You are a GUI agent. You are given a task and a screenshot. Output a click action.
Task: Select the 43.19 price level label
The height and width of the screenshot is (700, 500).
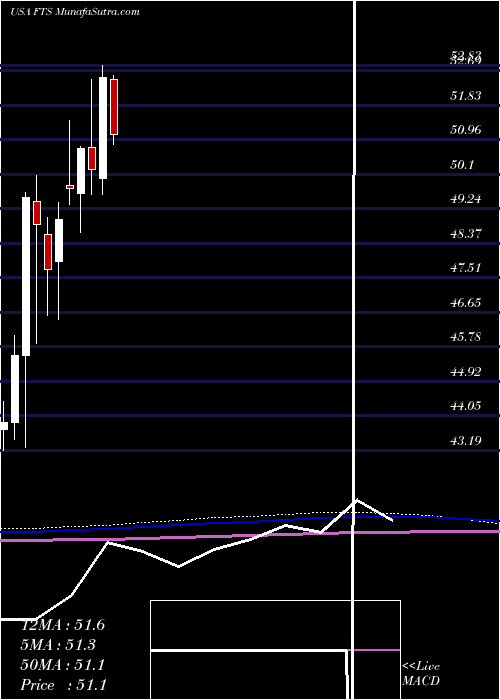(x=466, y=441)
